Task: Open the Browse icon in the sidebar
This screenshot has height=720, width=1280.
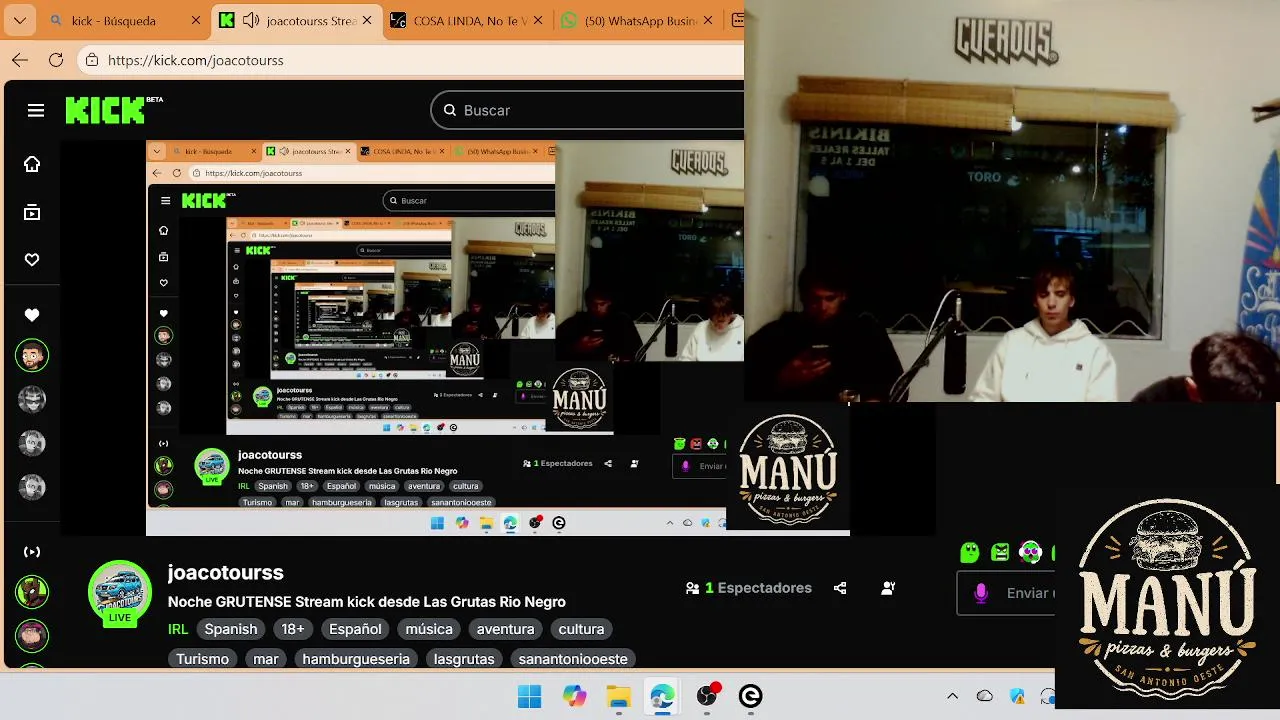Action: click(32, 212)
